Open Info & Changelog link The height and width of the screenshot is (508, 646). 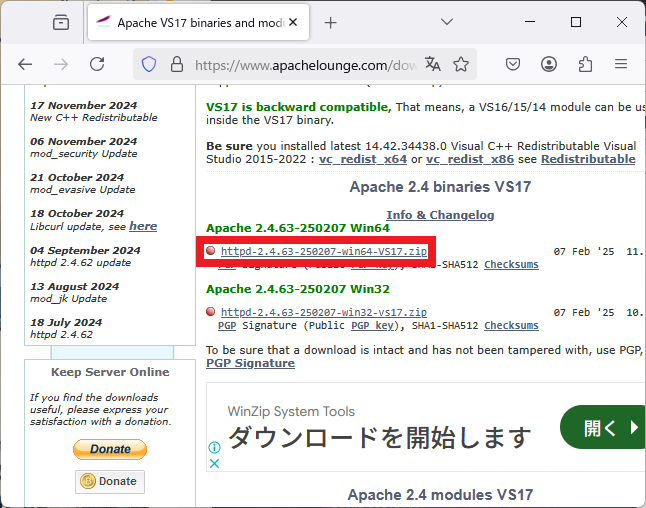click(440, 215)
